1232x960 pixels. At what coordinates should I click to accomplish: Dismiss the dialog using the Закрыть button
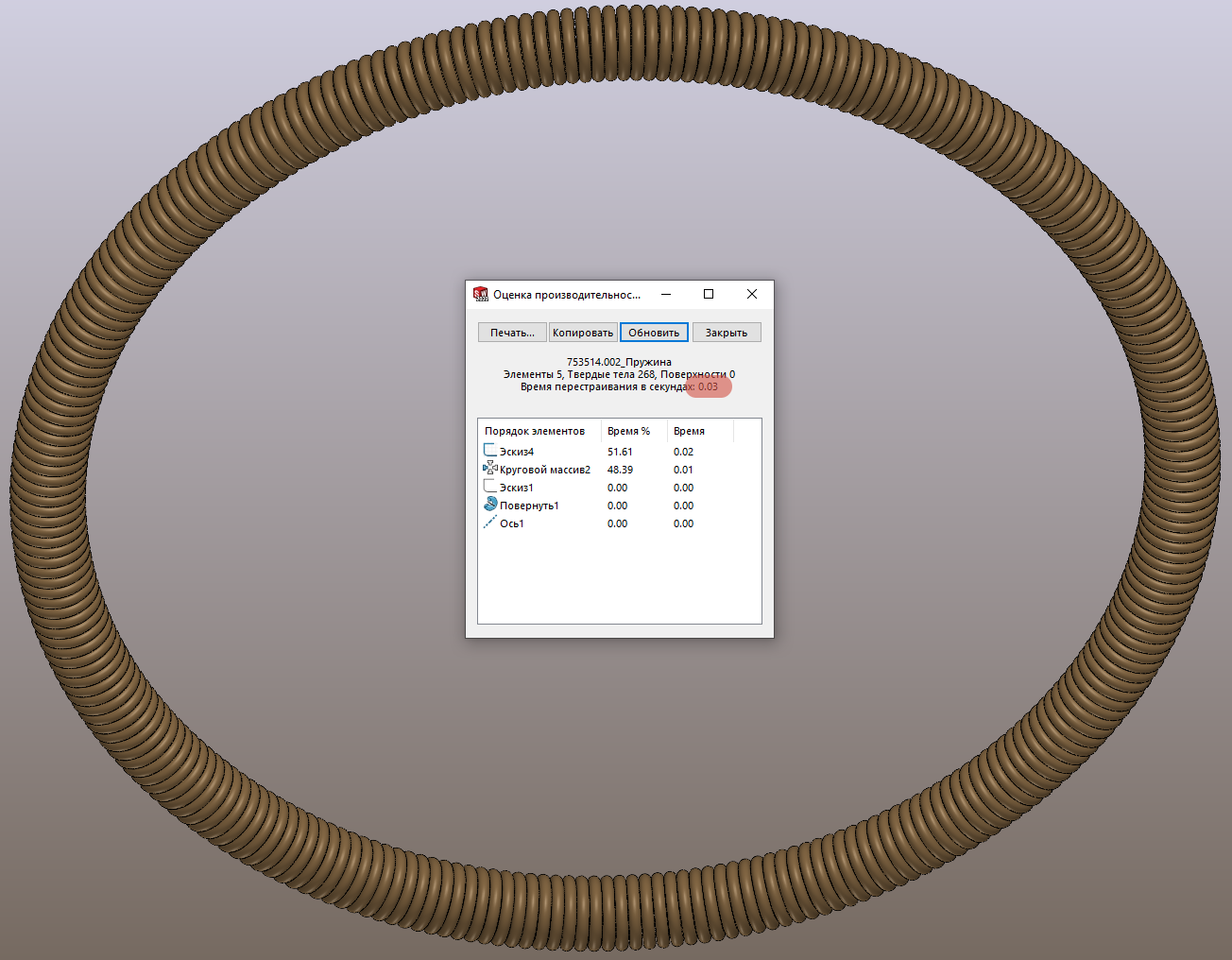click(x=726, y=333)
